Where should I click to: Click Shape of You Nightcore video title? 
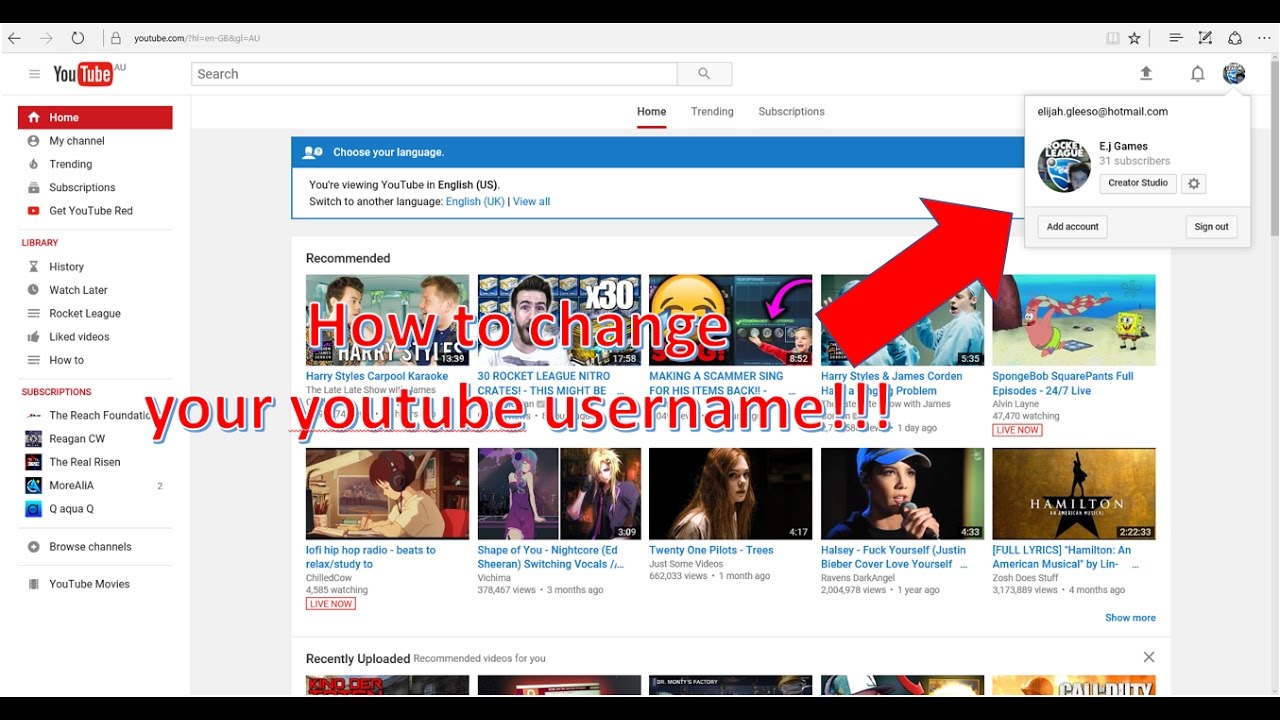(x=551, y=557)
